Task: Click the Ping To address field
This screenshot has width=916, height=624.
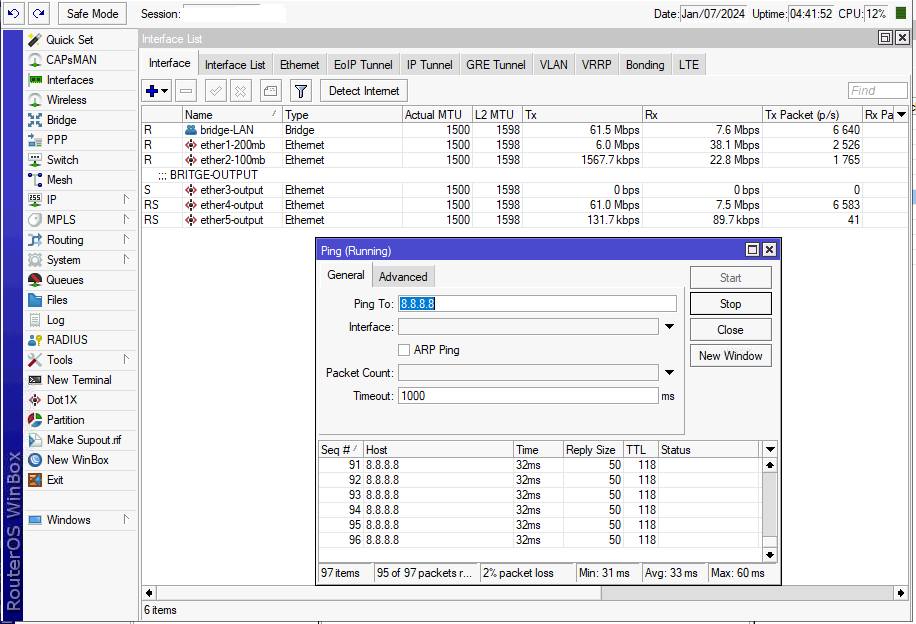Action: [x=537, y=303]
